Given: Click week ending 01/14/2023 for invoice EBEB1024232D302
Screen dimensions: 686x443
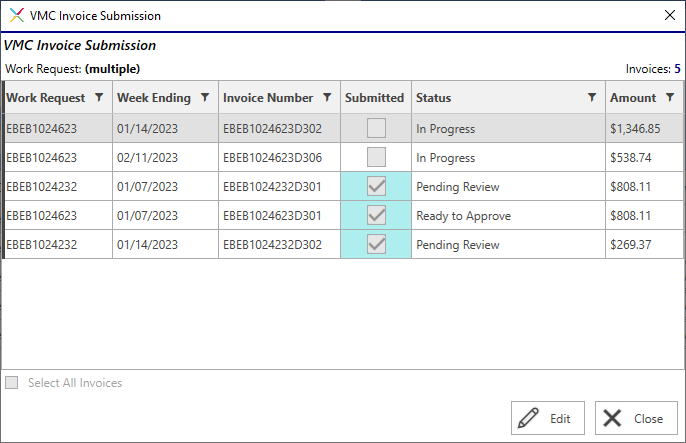Looking at the screenshot, I should (x=165, y=244).
